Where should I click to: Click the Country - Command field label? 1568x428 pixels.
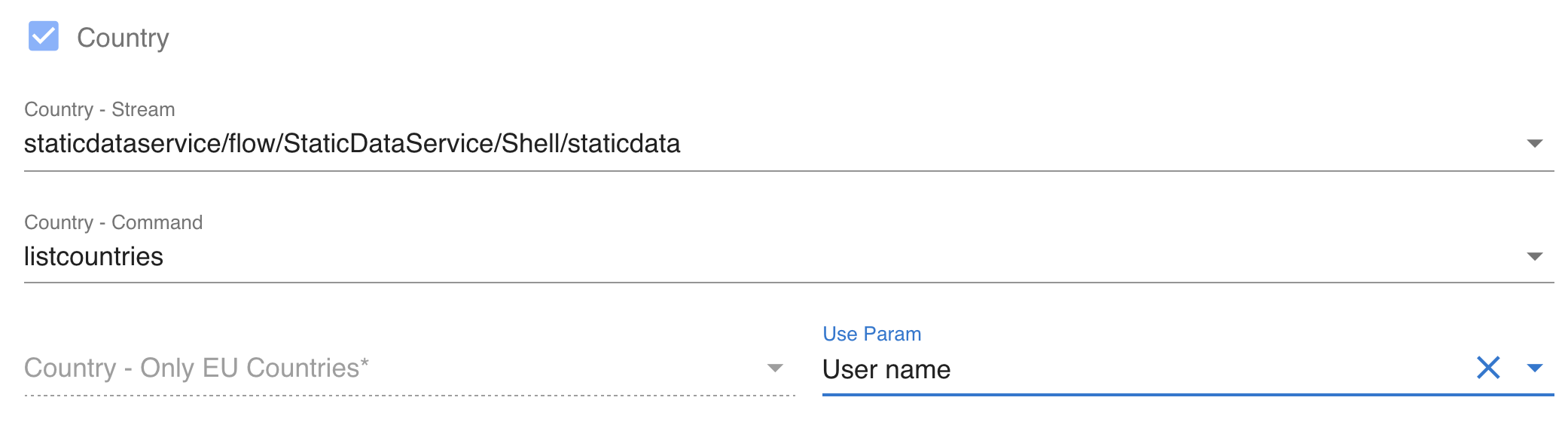click(x=113, y=222)
